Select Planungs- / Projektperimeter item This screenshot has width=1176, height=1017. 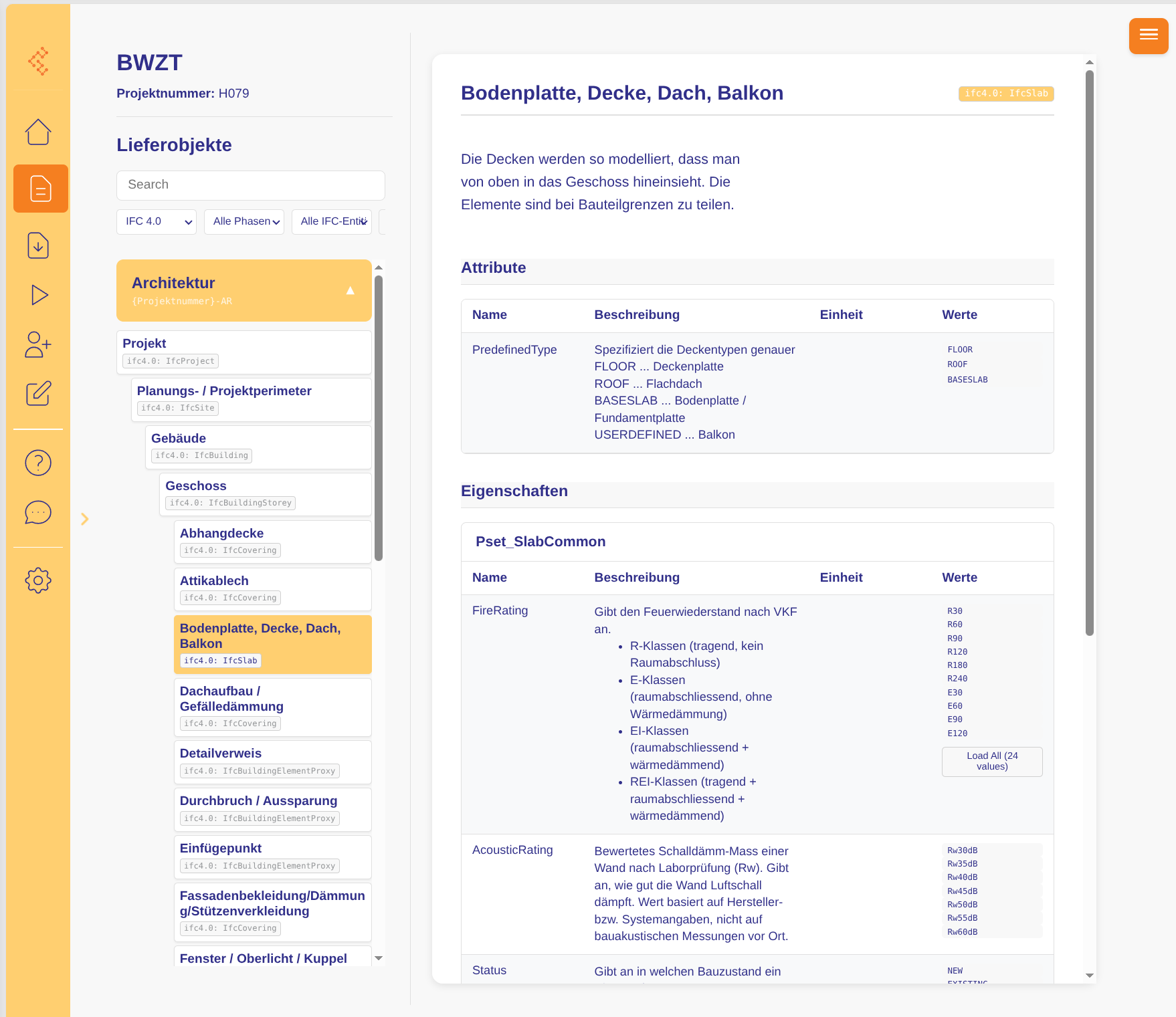click(x=252, y=400)
